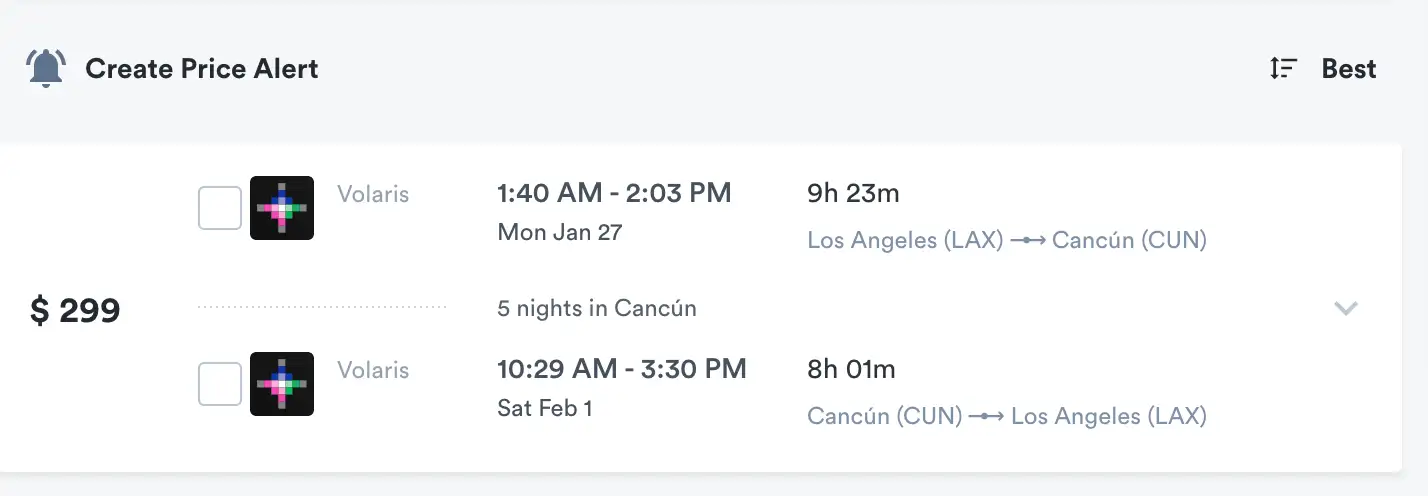Click the 5 nights in Cancún label
The height and width of the screenshot is (496, 1428).
[x=596, y=308]
